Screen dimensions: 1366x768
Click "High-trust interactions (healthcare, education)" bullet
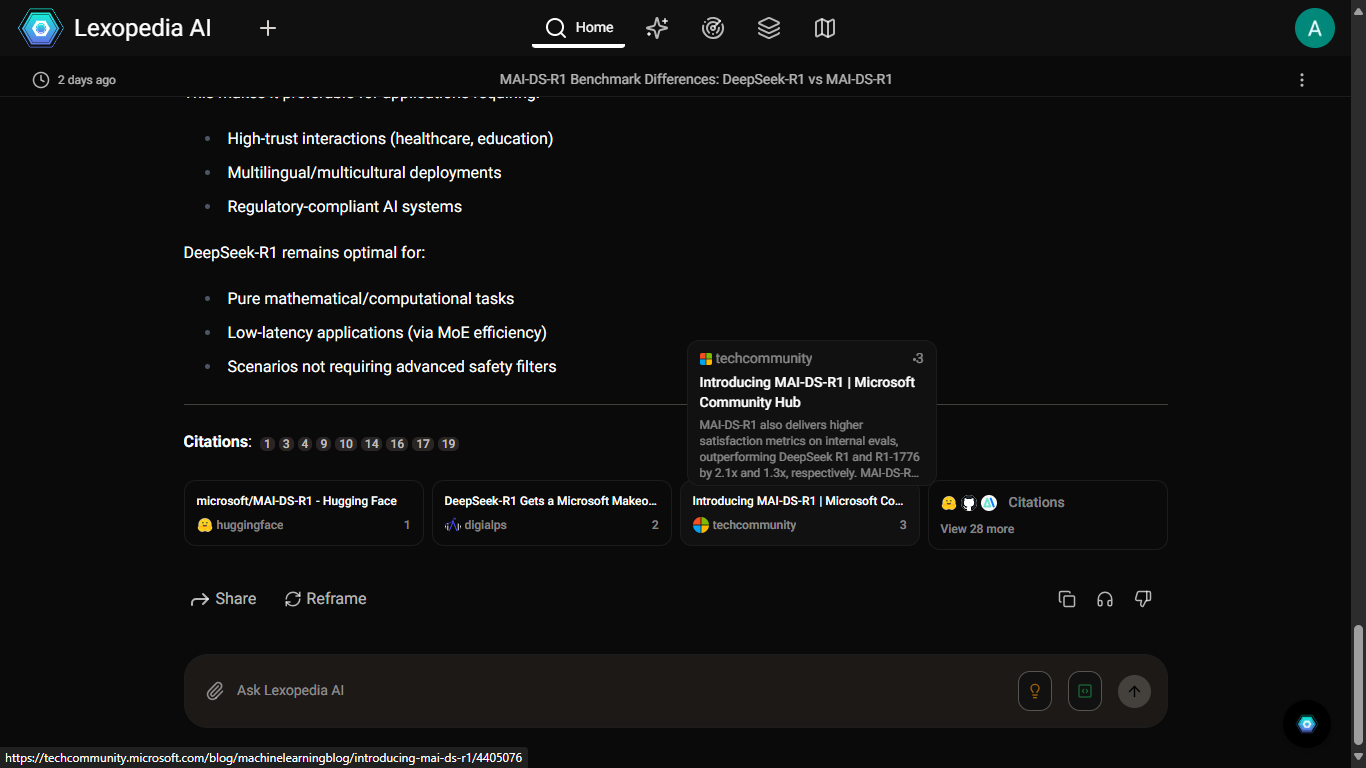(390, 139)
